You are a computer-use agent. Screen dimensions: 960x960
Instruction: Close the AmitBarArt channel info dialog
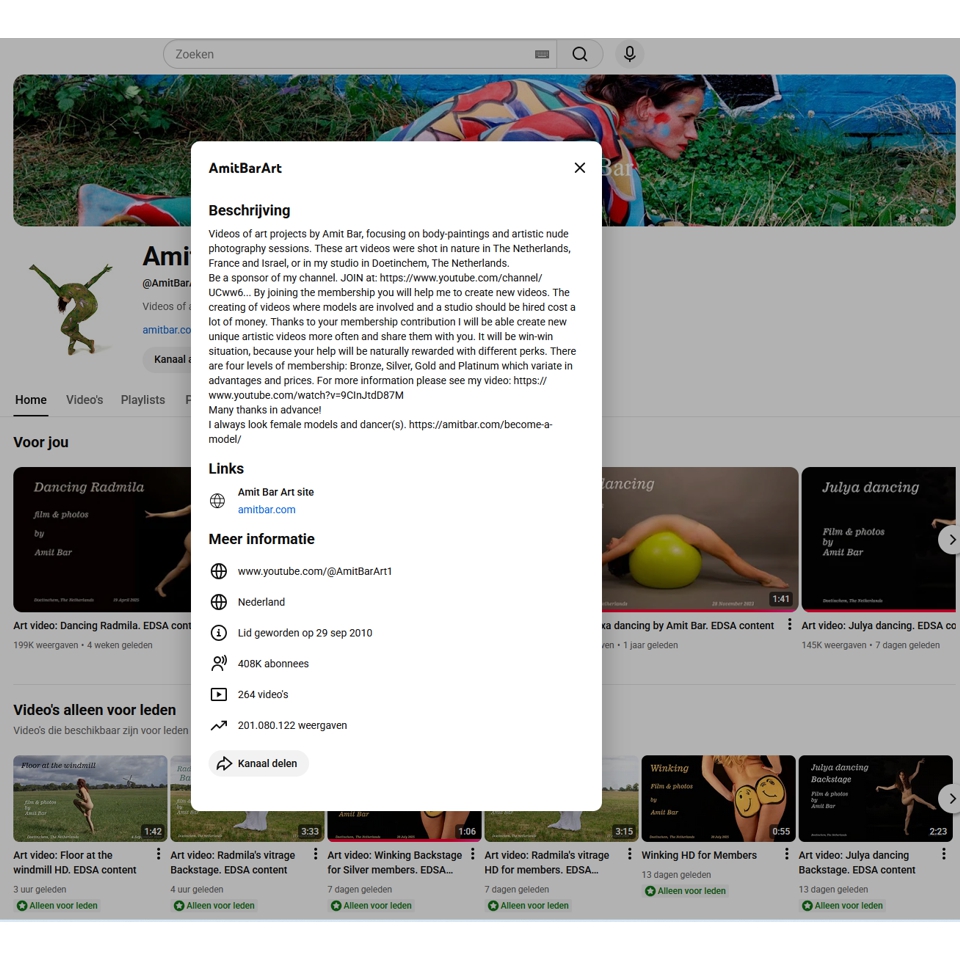coord(579,168)
